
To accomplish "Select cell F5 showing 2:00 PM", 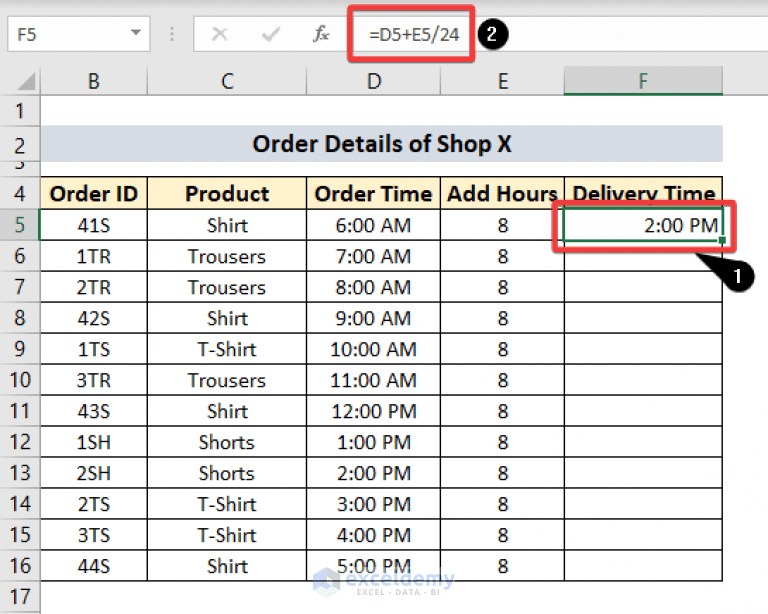I will pos(643,225).
